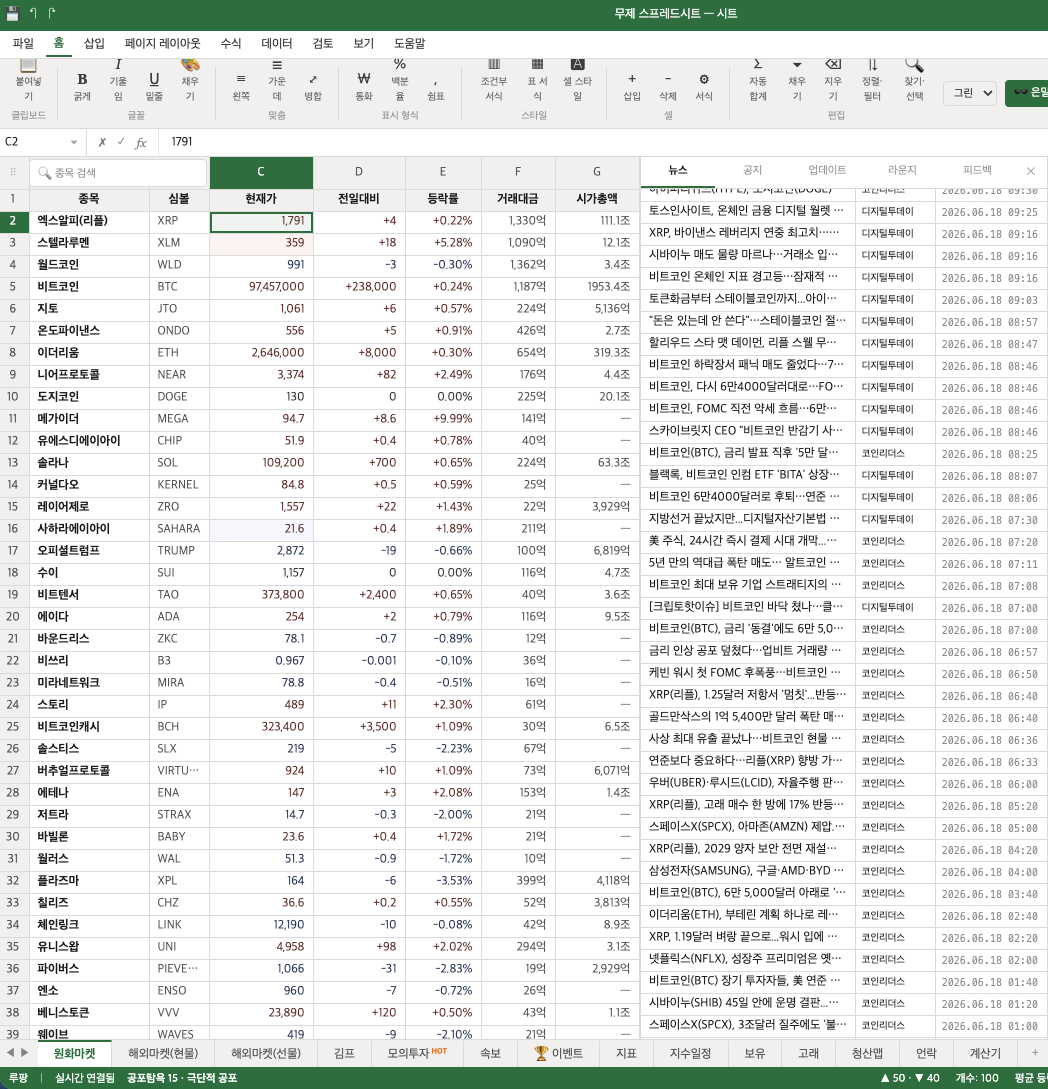Screen dimensions: 1048x1089
Task: Select the 라운지 tab in the news panel
Action: [x=901, y=170]
